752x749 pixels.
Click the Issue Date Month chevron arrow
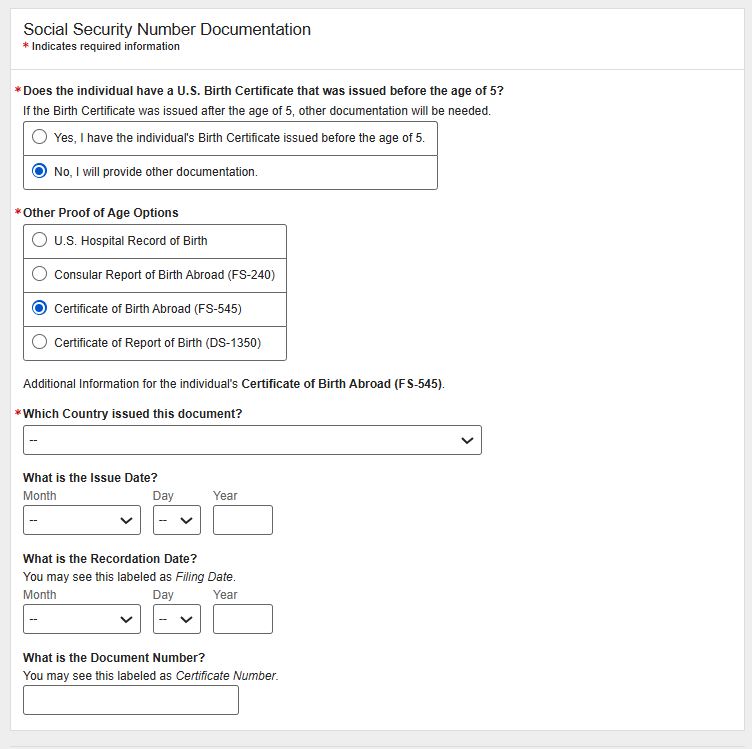click(x=126, y=520)
